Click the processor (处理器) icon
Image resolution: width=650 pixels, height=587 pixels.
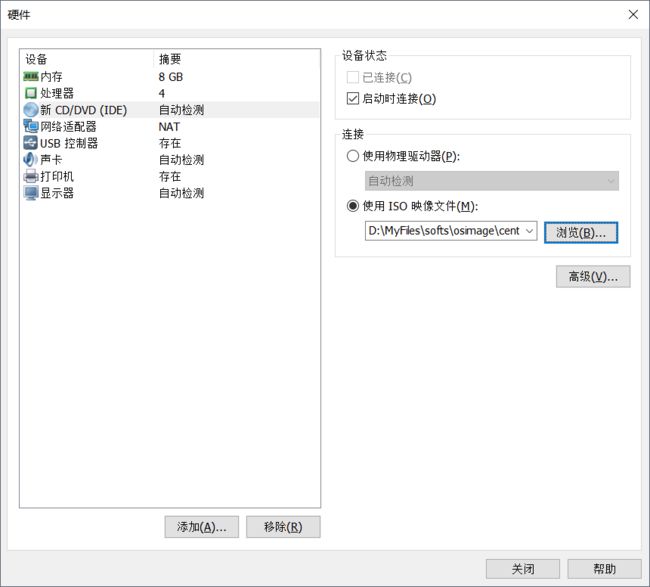point(31,93)
